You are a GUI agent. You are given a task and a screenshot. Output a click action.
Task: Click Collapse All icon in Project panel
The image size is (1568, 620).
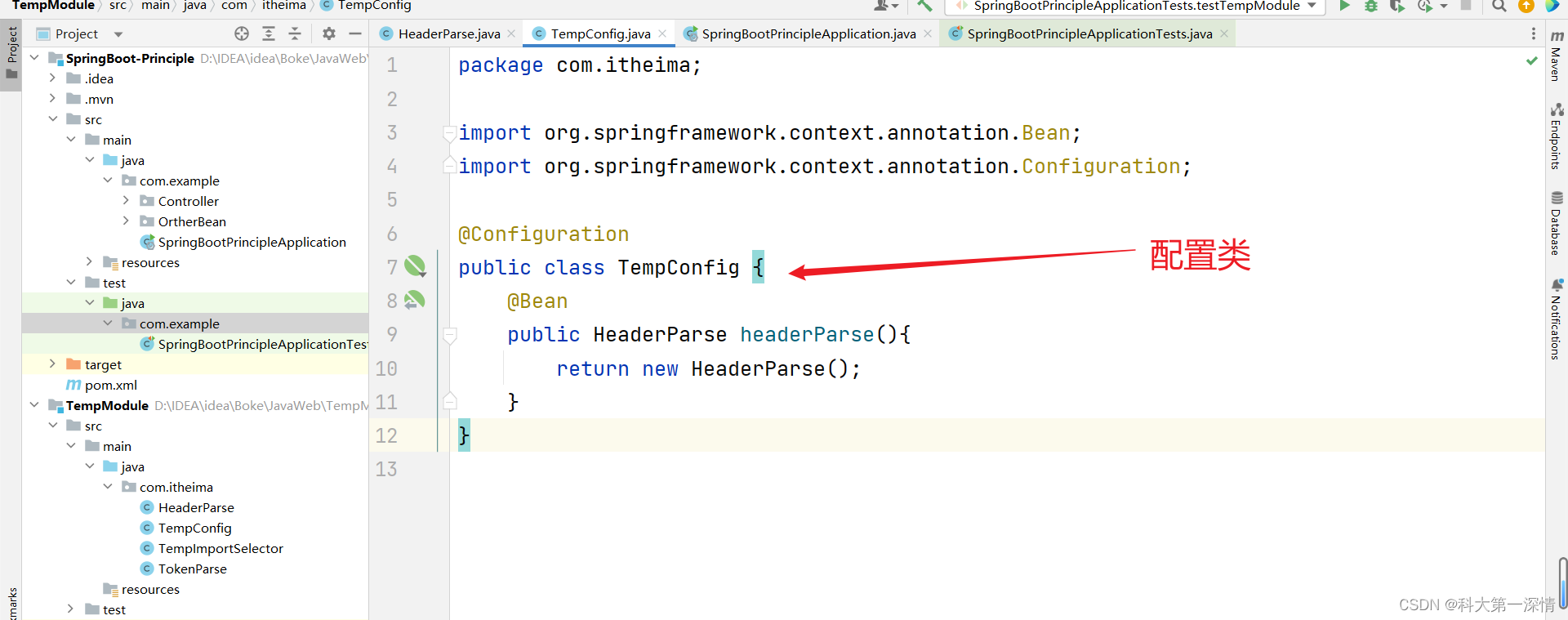click(x=295, y=33)
